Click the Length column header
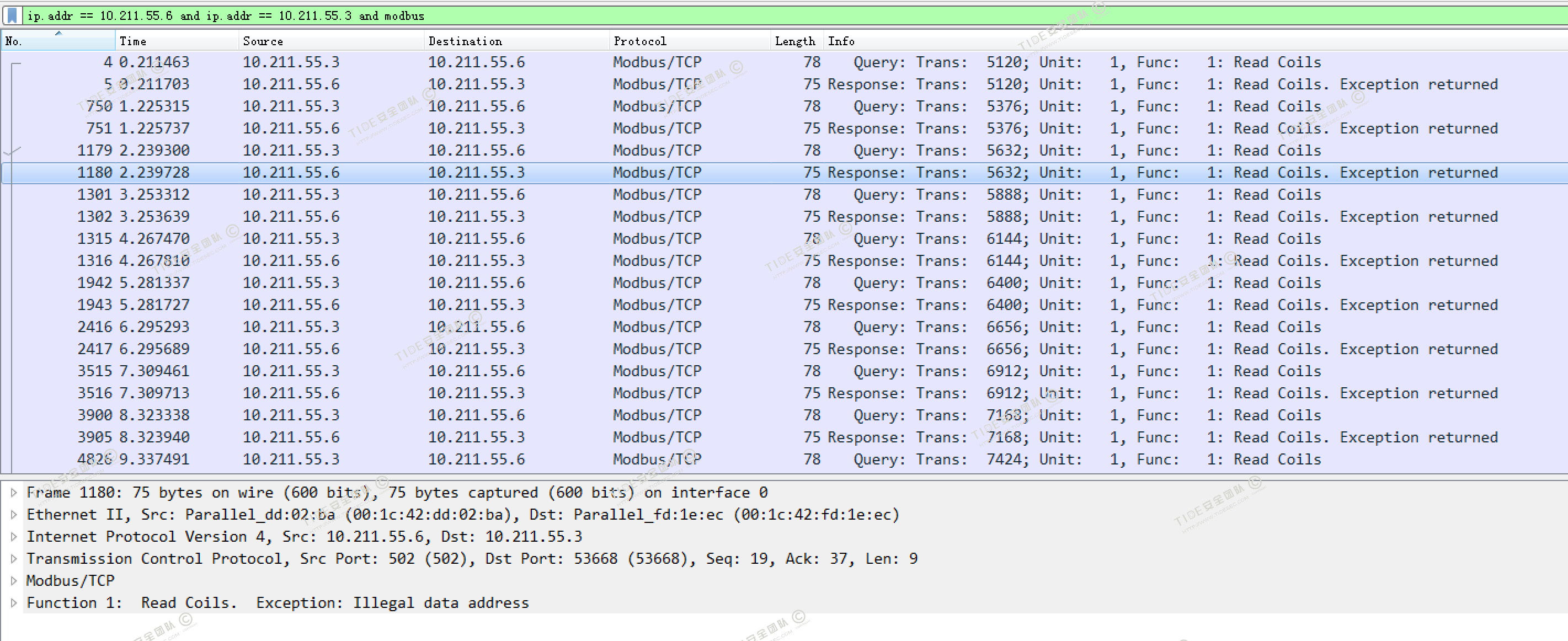Viewport: 1568px width, 641px height. click(795, 41)
